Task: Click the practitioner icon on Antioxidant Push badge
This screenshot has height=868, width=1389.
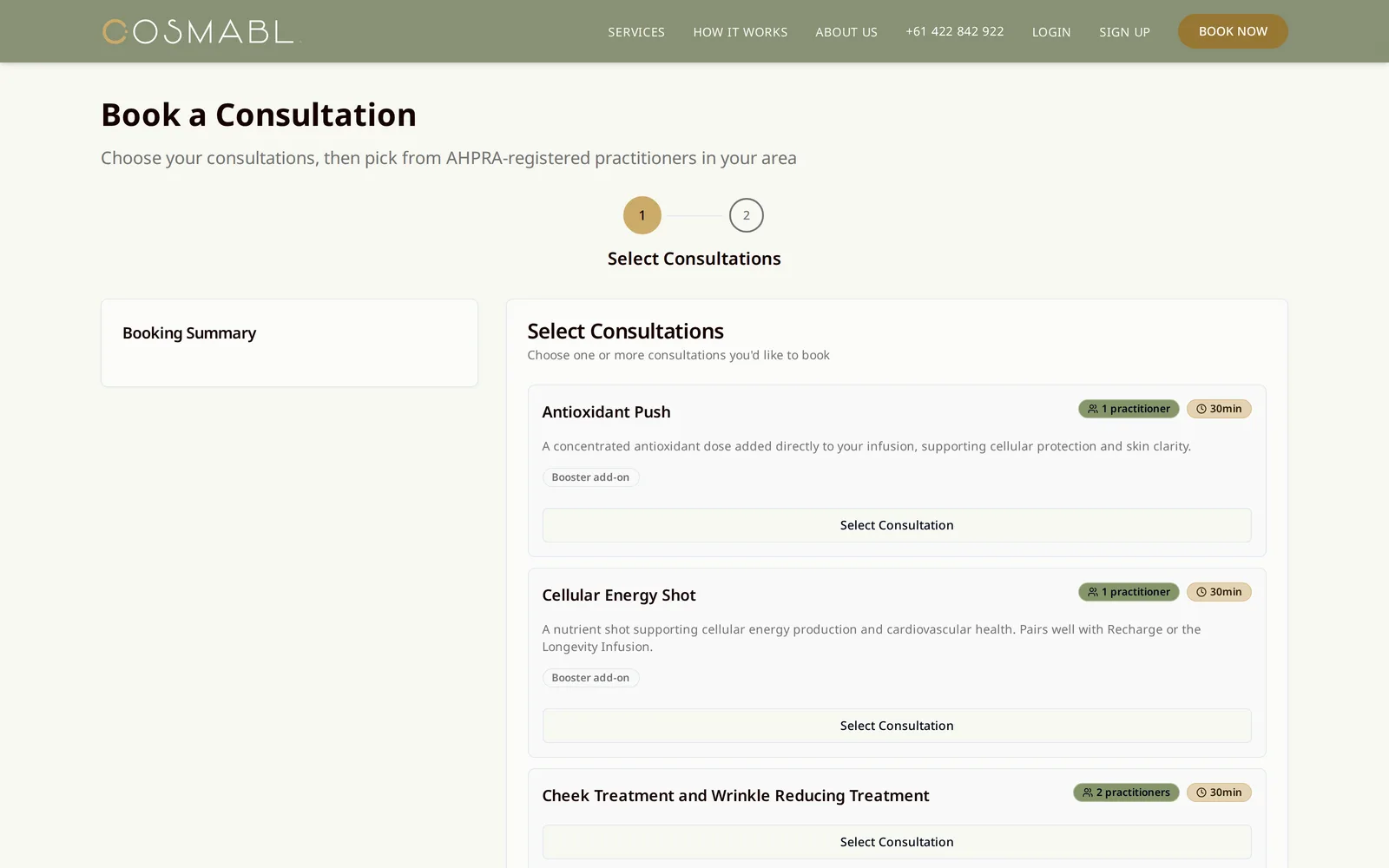Action: (1093, 409)
